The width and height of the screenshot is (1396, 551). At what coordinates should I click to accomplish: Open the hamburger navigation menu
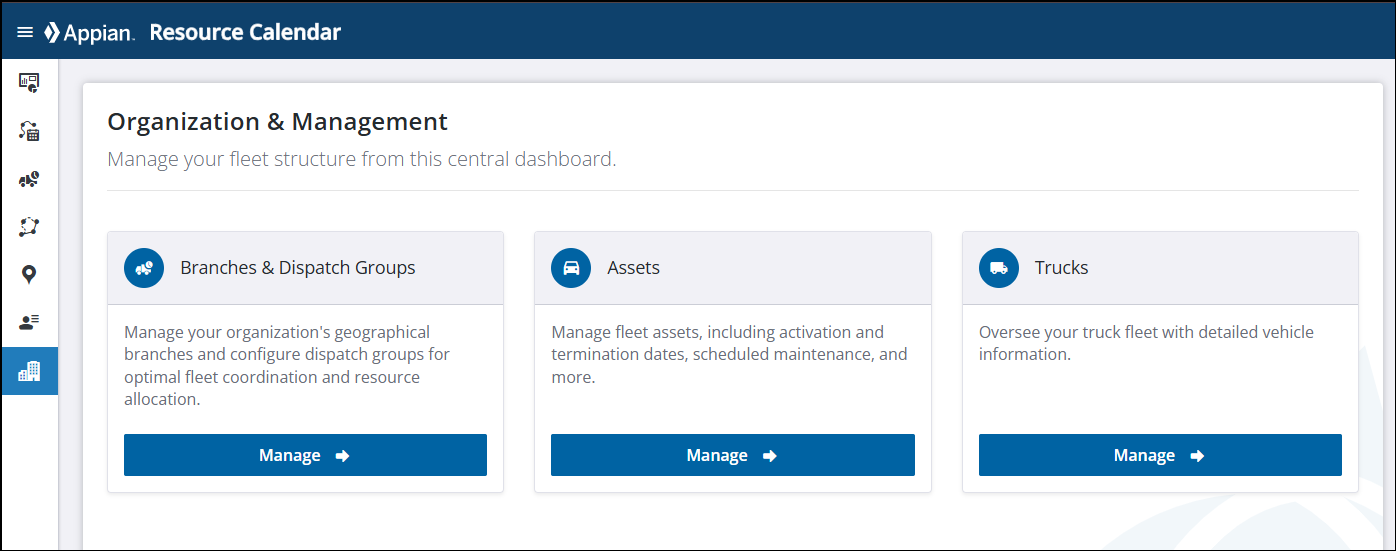click(x=25, y=33)
